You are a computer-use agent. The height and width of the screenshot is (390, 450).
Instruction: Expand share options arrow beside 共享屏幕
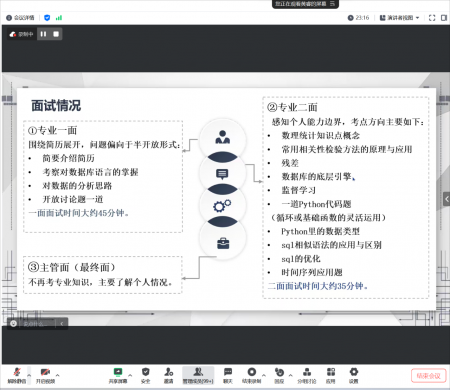(x=130, y=375)
